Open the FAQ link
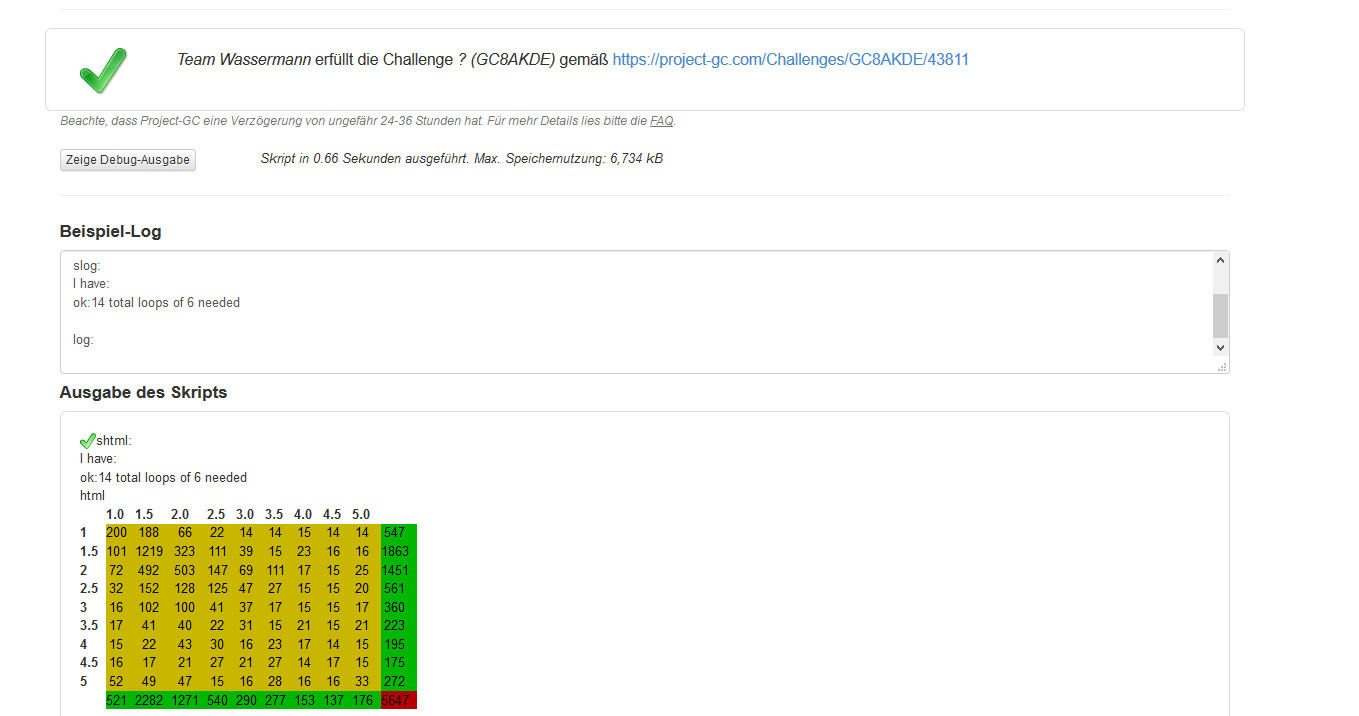Screen dimensions: 1359x716 [x=661, y=121]
